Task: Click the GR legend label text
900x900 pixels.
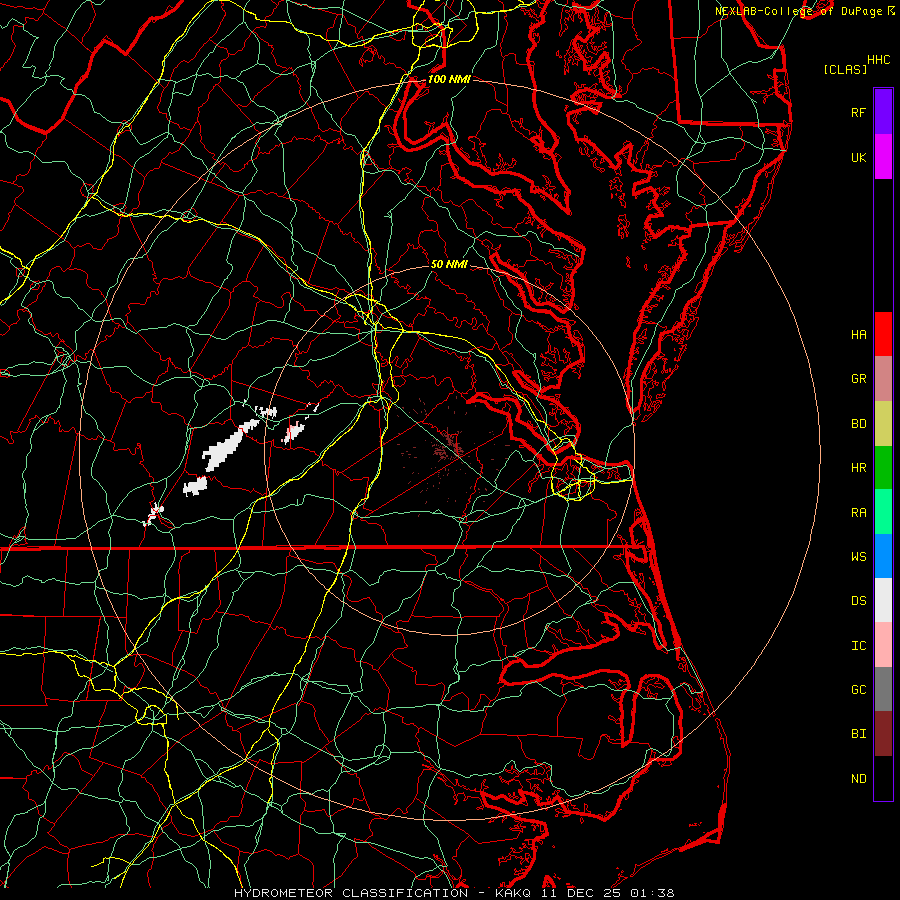Action: pyautogui.click(x=858, y=379)
